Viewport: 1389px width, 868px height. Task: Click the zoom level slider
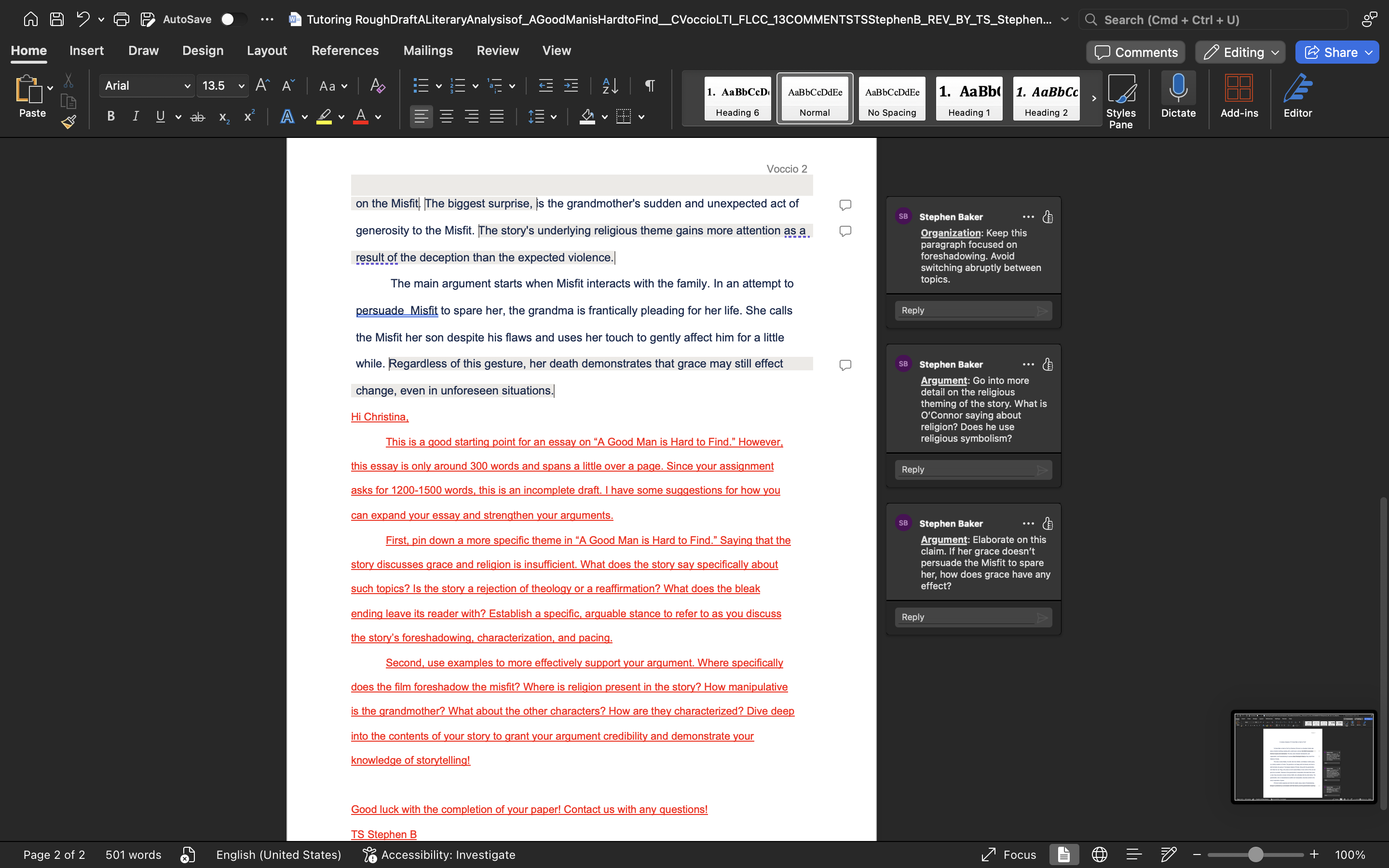1255,854
